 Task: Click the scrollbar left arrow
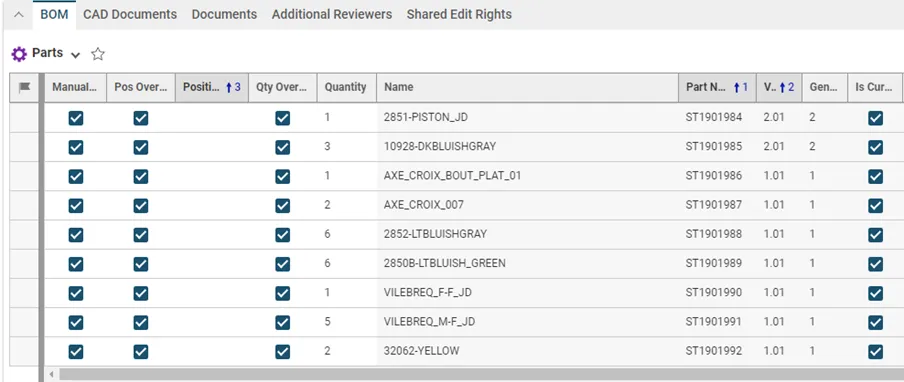point(51,375)
